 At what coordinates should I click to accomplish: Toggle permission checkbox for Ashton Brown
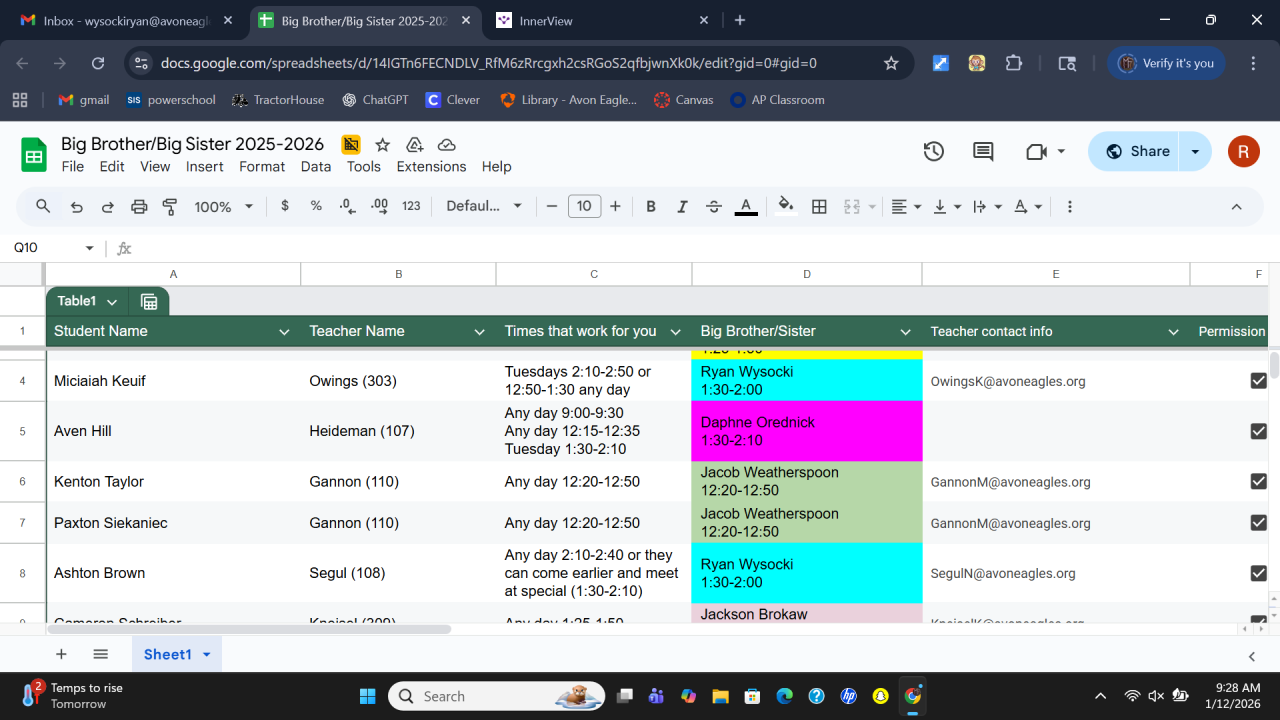tap(1258, 573)
